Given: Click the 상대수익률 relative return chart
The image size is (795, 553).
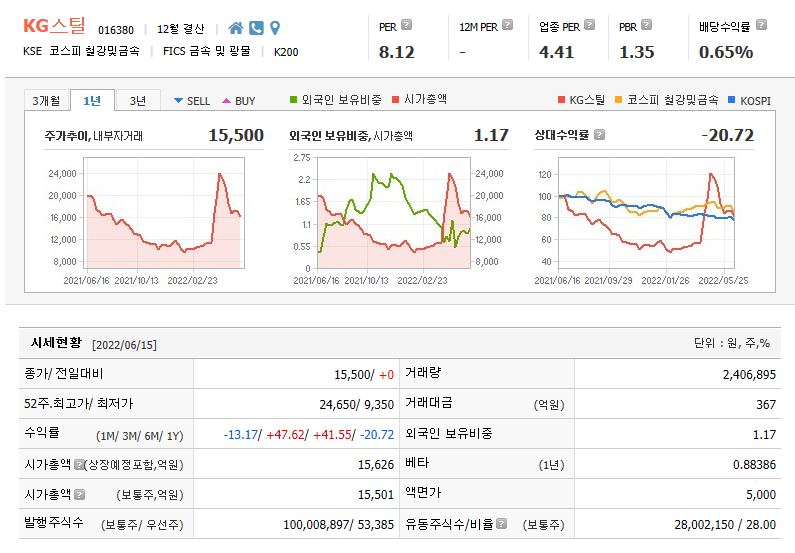Looking at the screenshot, I should click(646, 213).
